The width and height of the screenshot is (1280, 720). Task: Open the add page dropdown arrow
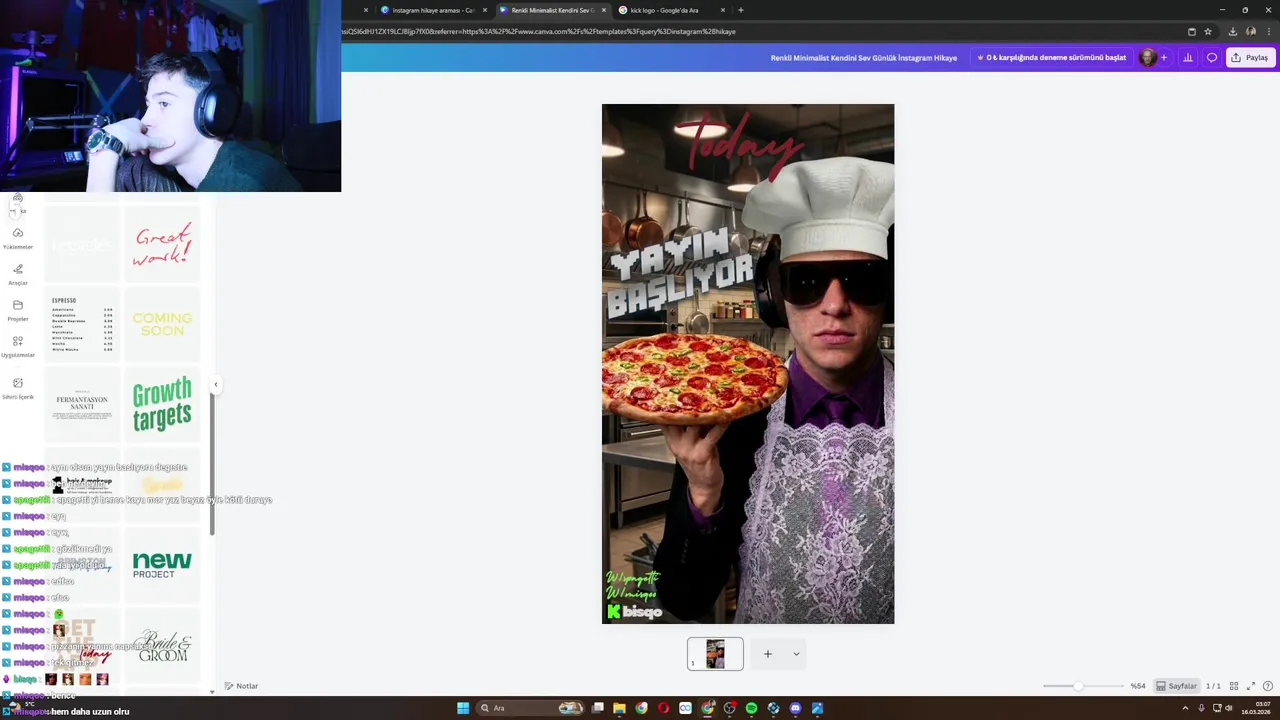coord(796,654)
